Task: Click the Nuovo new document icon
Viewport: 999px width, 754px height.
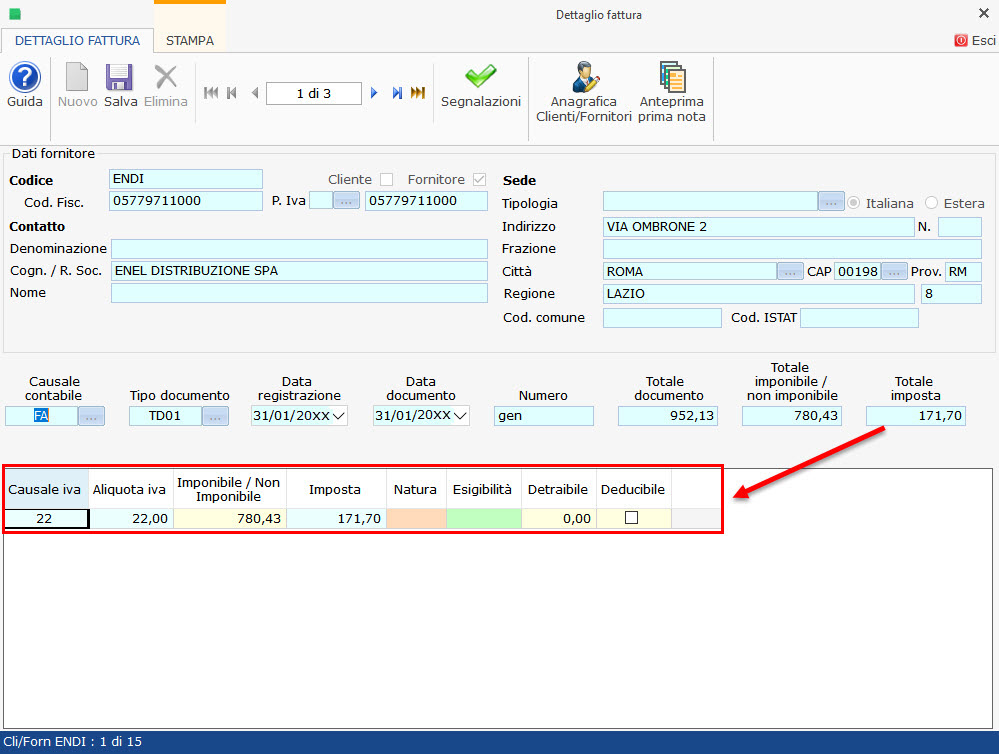Action: click(77, 77)
